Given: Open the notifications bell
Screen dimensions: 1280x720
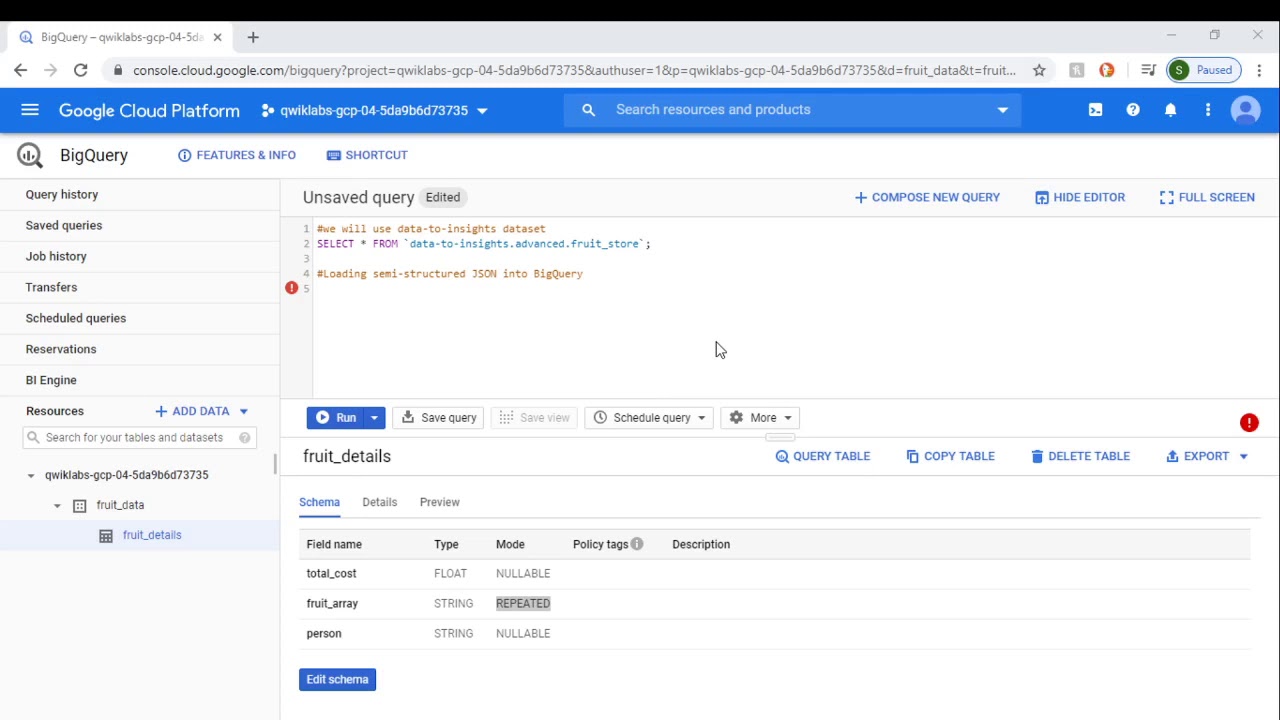Looking at the screenshot, I should click(1170, 110).
